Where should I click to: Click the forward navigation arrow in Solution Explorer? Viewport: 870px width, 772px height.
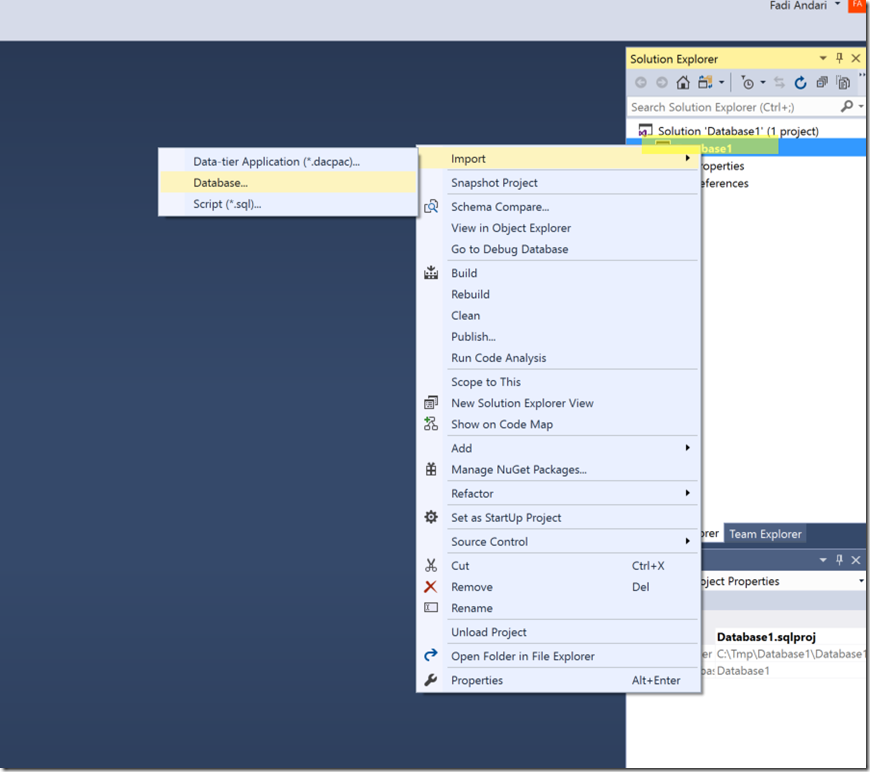click(662, 83)
